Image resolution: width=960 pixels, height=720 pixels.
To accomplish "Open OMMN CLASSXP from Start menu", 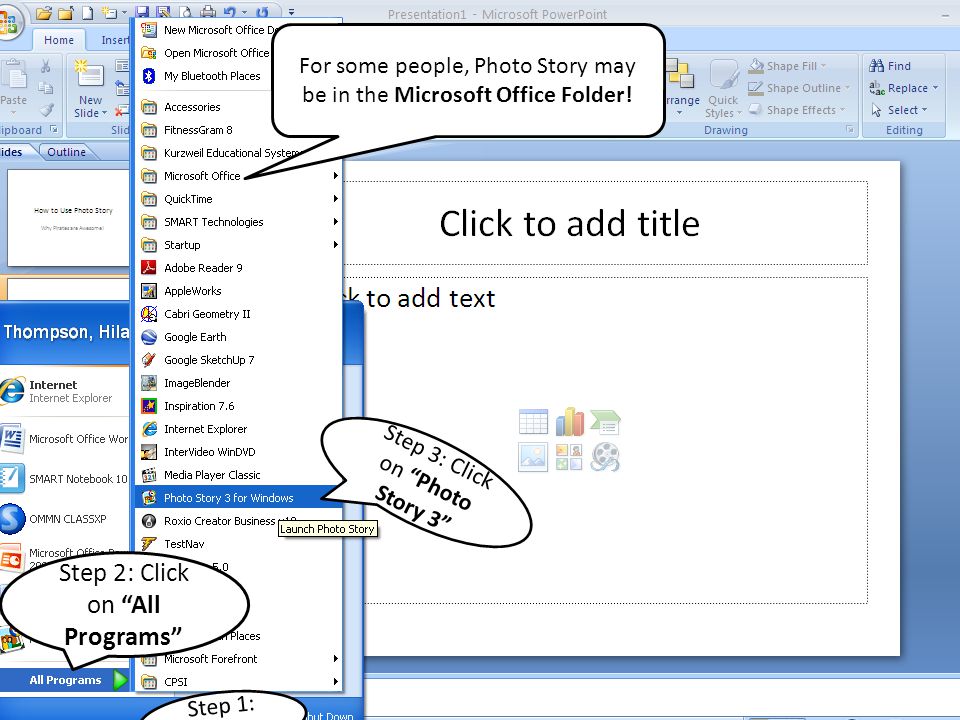I will point(64,519).
